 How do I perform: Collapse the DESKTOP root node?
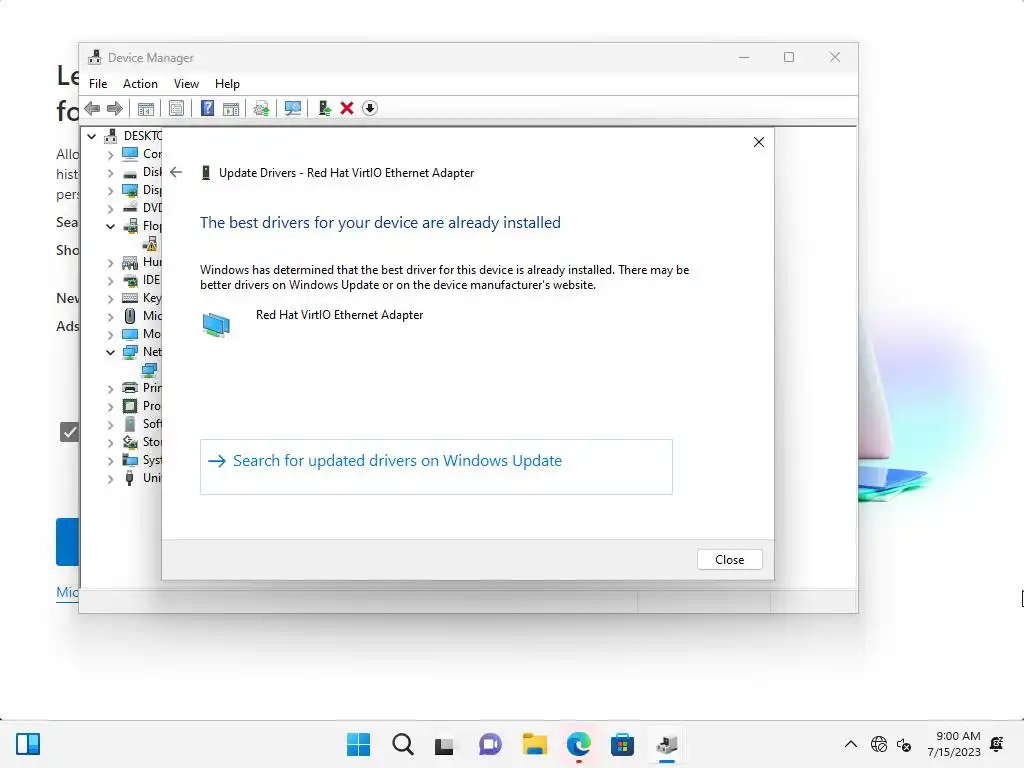(x=91, y=136)
